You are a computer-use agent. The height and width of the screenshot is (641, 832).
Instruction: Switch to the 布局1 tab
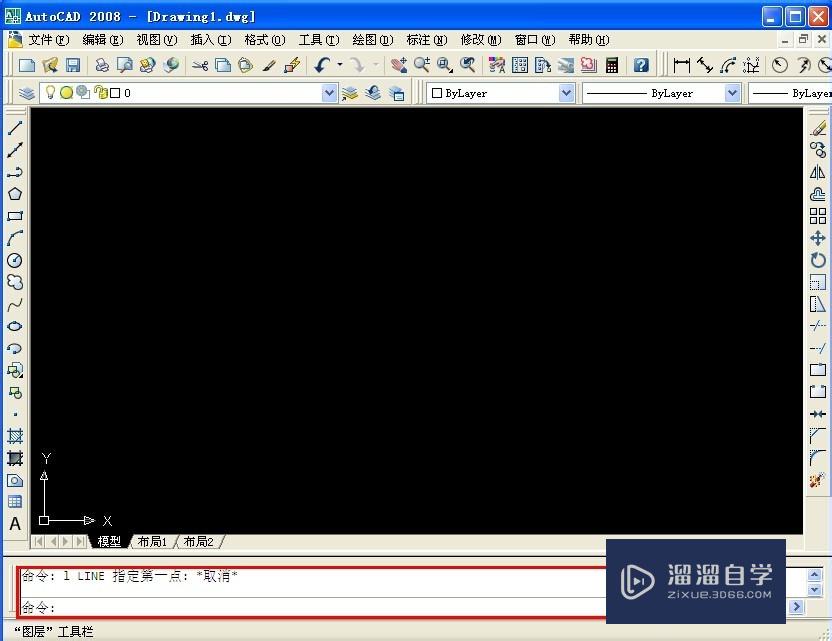click(x=152, y=541)
